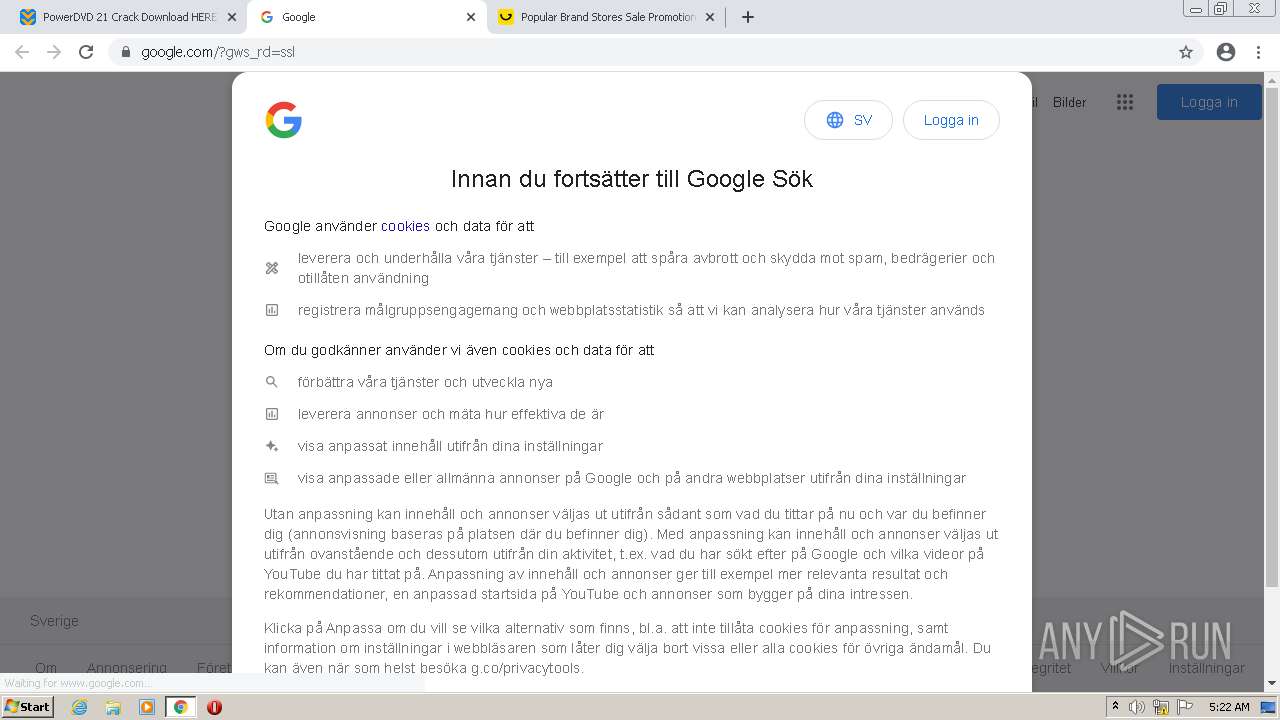
Task: Bookmark this page with the star icon
Action: point(1186,52)
